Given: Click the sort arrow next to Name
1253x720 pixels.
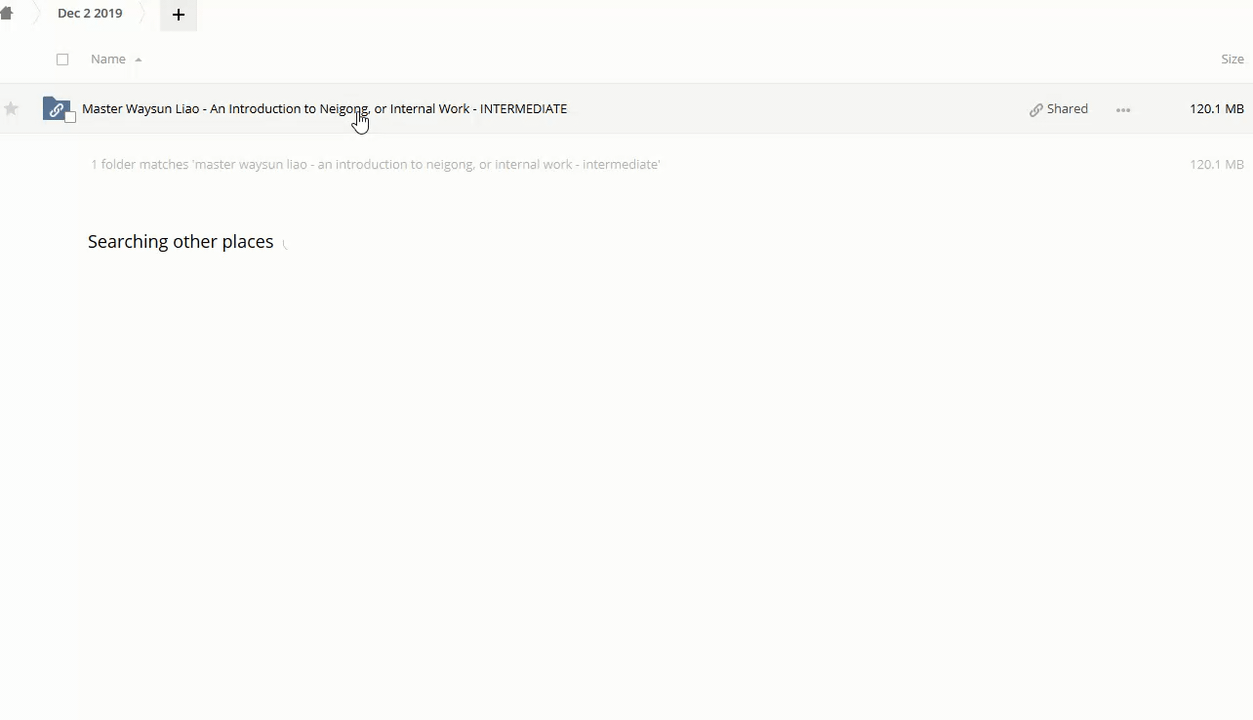Looking at the screenshot, I should coord(138,60).
